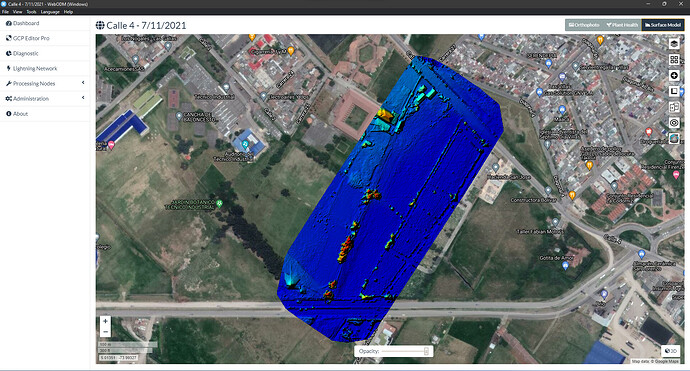Open the basemap selector thumbnail
Viewport: 690px width, 371px height.
pyautogui.click(x=674, y=139)
